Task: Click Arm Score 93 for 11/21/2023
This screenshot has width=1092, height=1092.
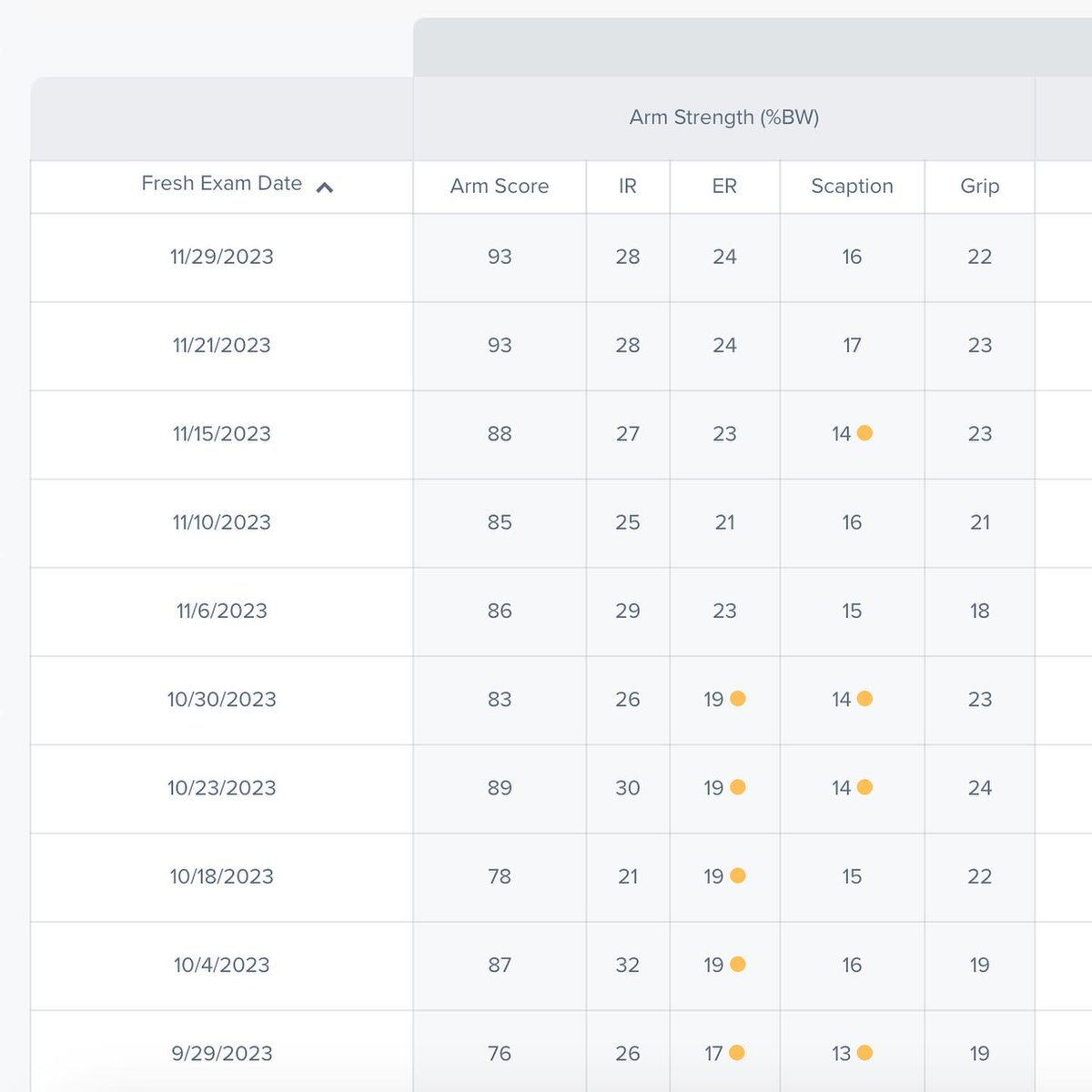Action: (500, 346)
